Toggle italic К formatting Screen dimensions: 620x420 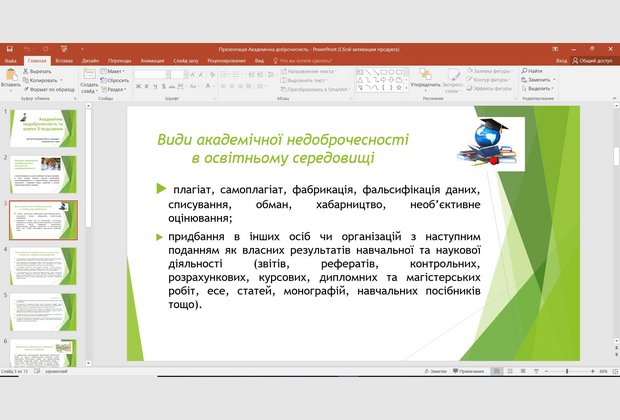pos(146,86)
